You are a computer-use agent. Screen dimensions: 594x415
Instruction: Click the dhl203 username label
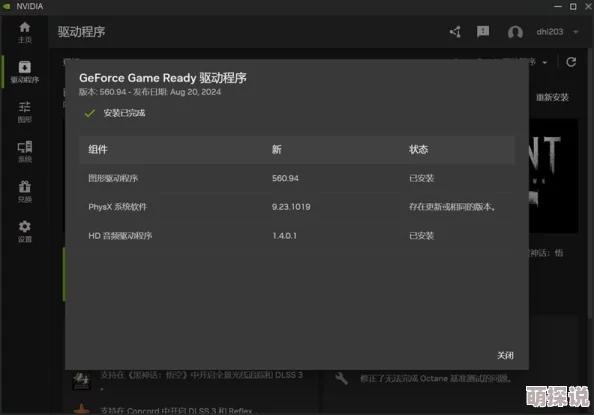550,32
